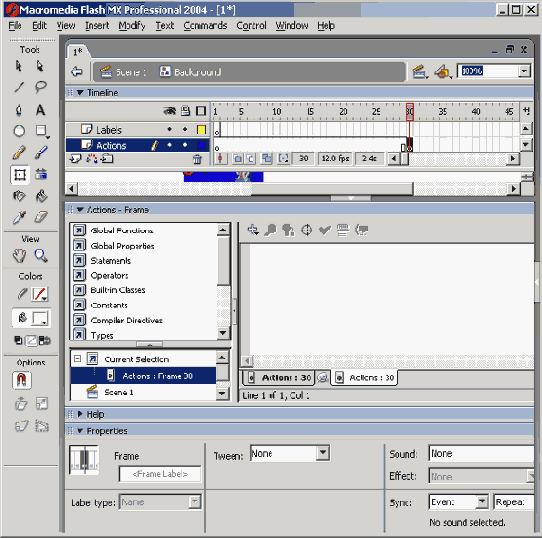Select the Text tool in Tools panel
The image size is (542, 538).
point(40,110)
